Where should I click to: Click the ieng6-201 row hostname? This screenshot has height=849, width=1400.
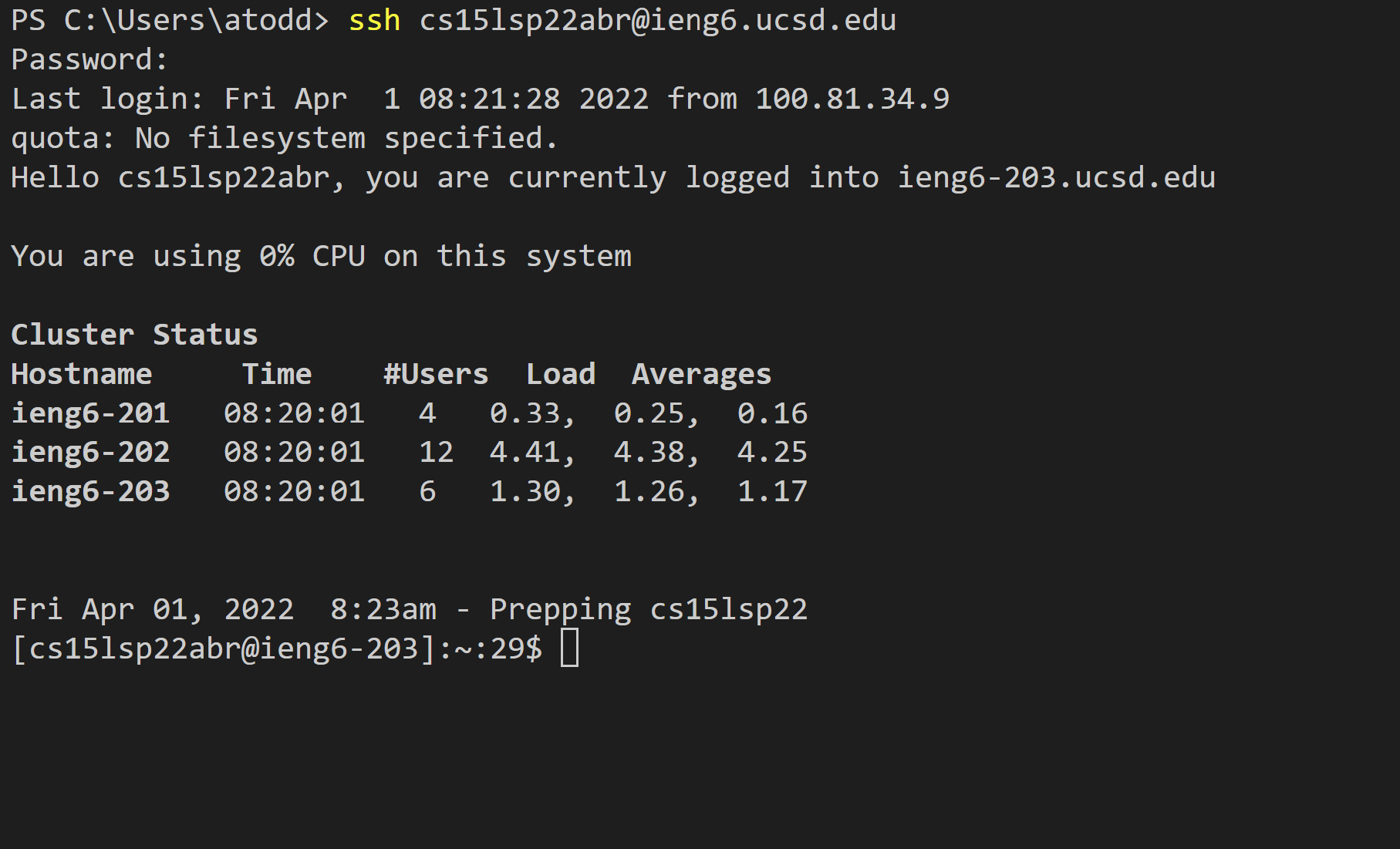(x=90, y=414)
